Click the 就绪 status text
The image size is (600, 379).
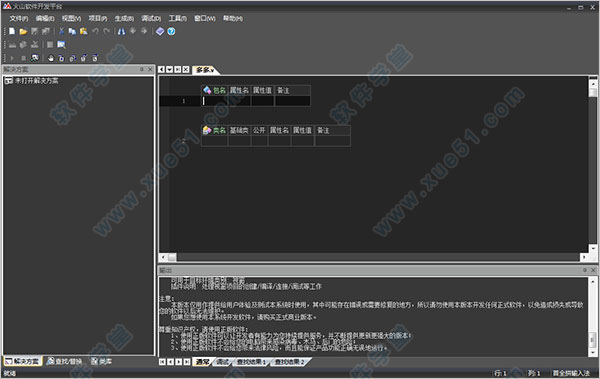[x=10, y=373]
